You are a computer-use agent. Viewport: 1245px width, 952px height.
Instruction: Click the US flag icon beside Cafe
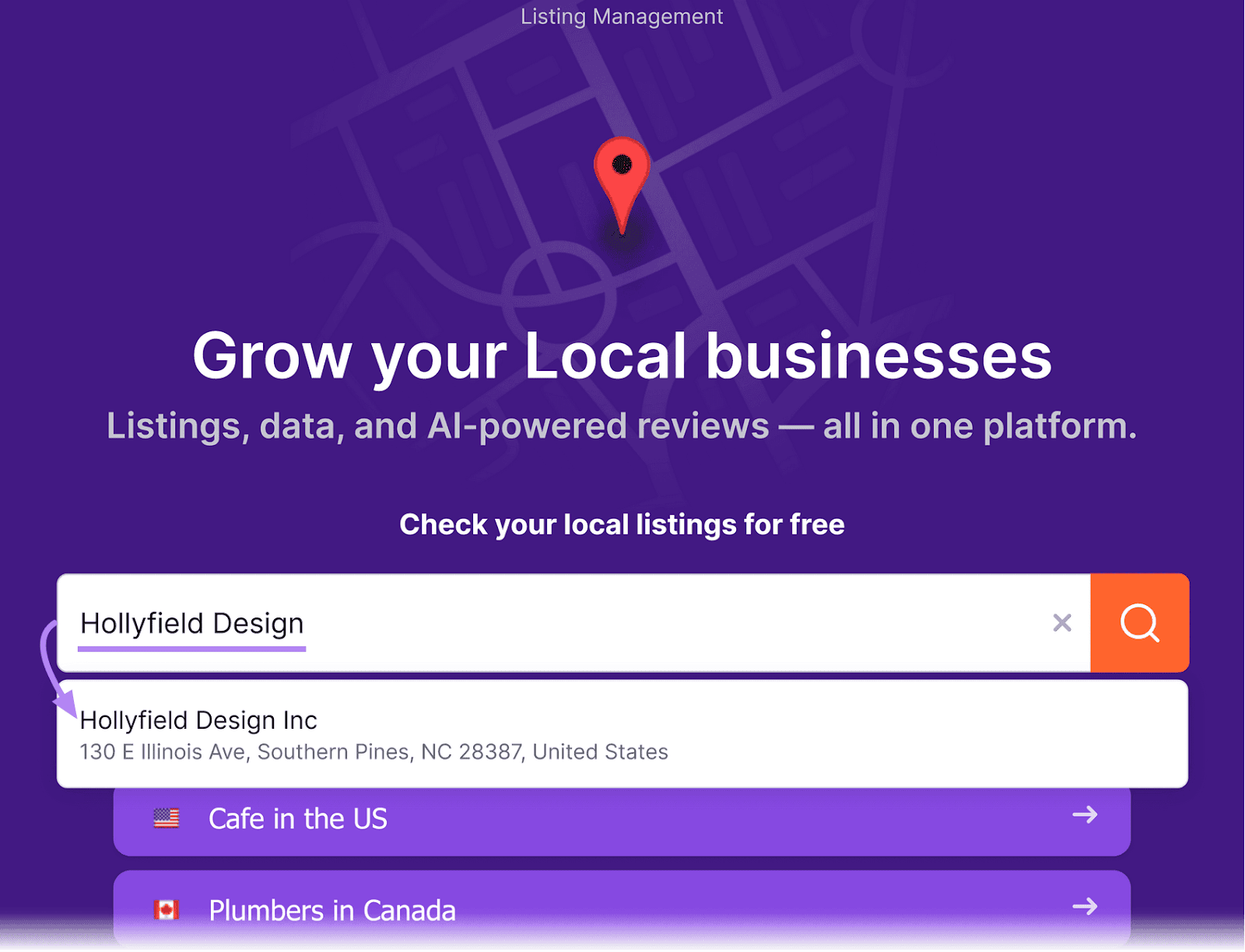pyautogui.click(x=166, y=817)
